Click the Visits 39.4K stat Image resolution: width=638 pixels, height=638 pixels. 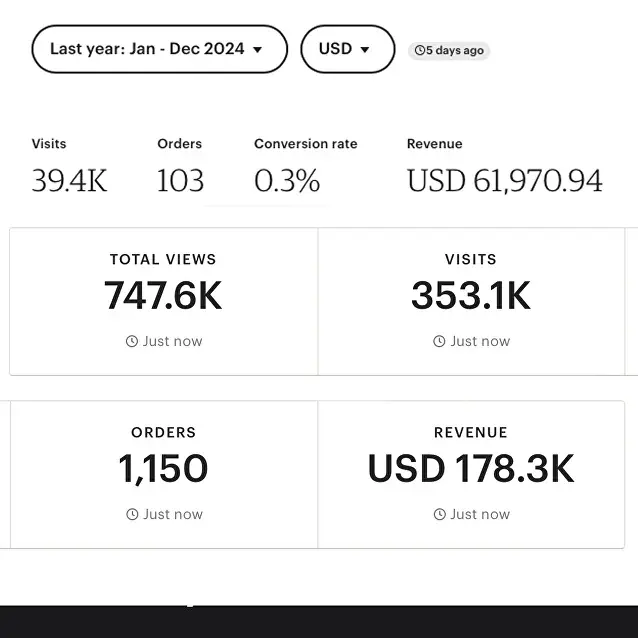click(x=69, y=167)
